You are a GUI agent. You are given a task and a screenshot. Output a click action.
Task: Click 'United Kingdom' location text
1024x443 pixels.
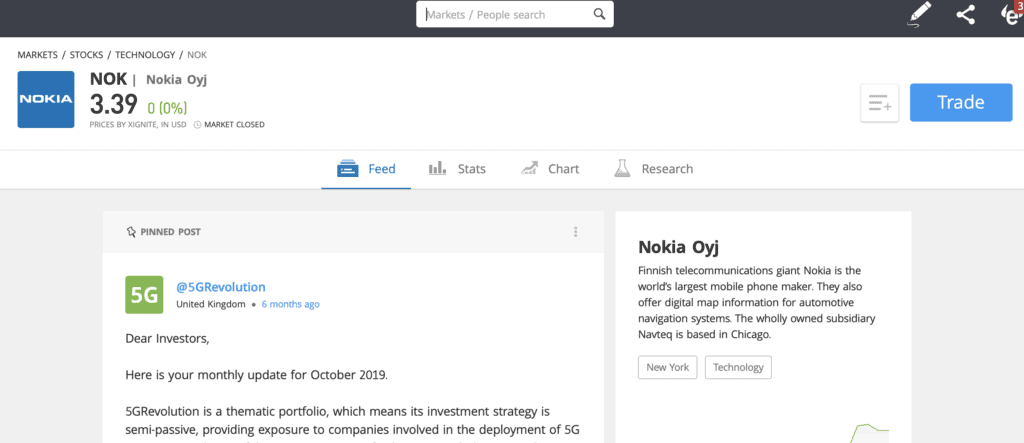point(211,304)
